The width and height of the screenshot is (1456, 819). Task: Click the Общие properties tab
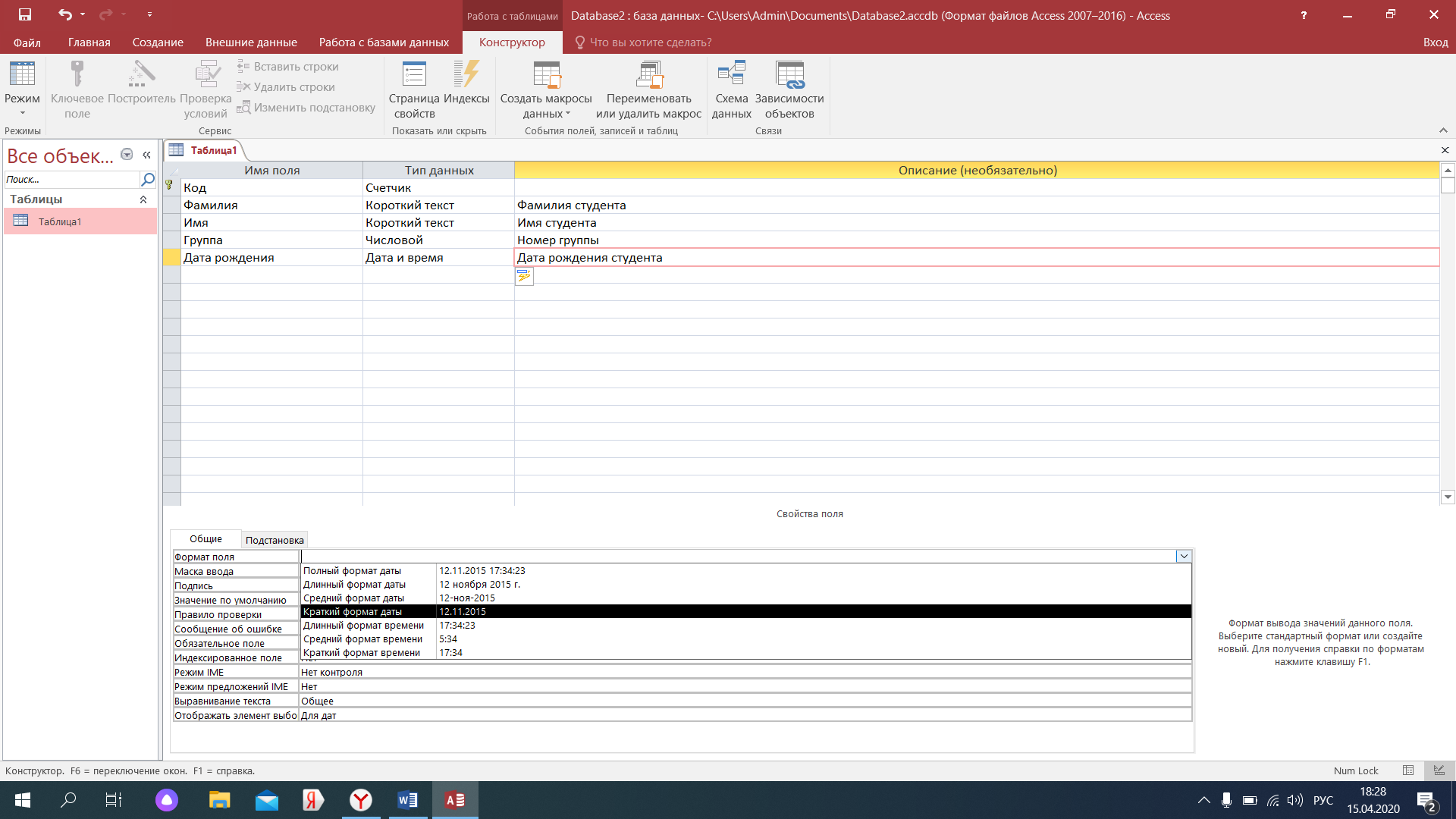coord(206,539)
